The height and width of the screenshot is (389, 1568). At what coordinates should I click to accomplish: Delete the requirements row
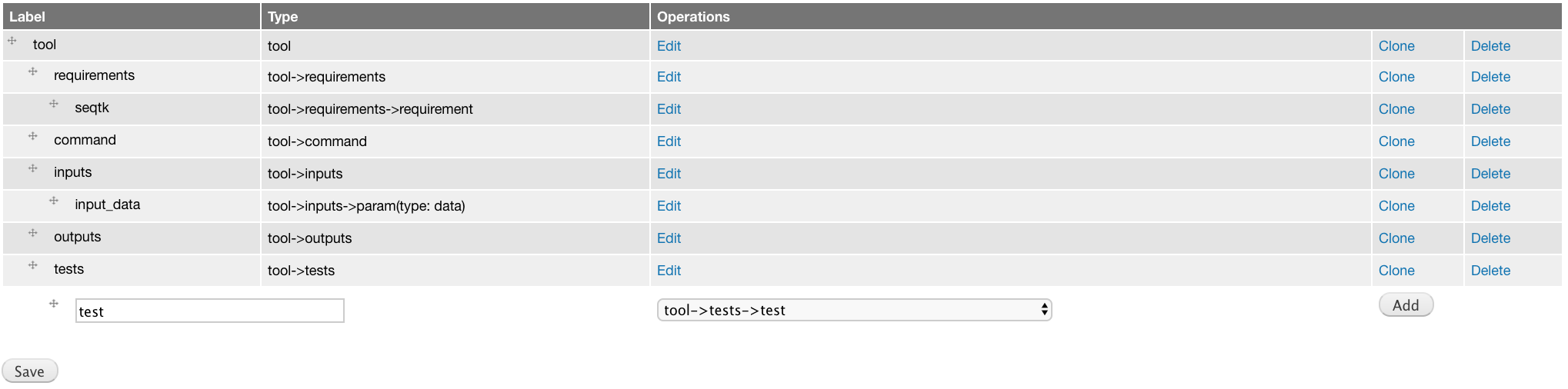point(1490,77)
